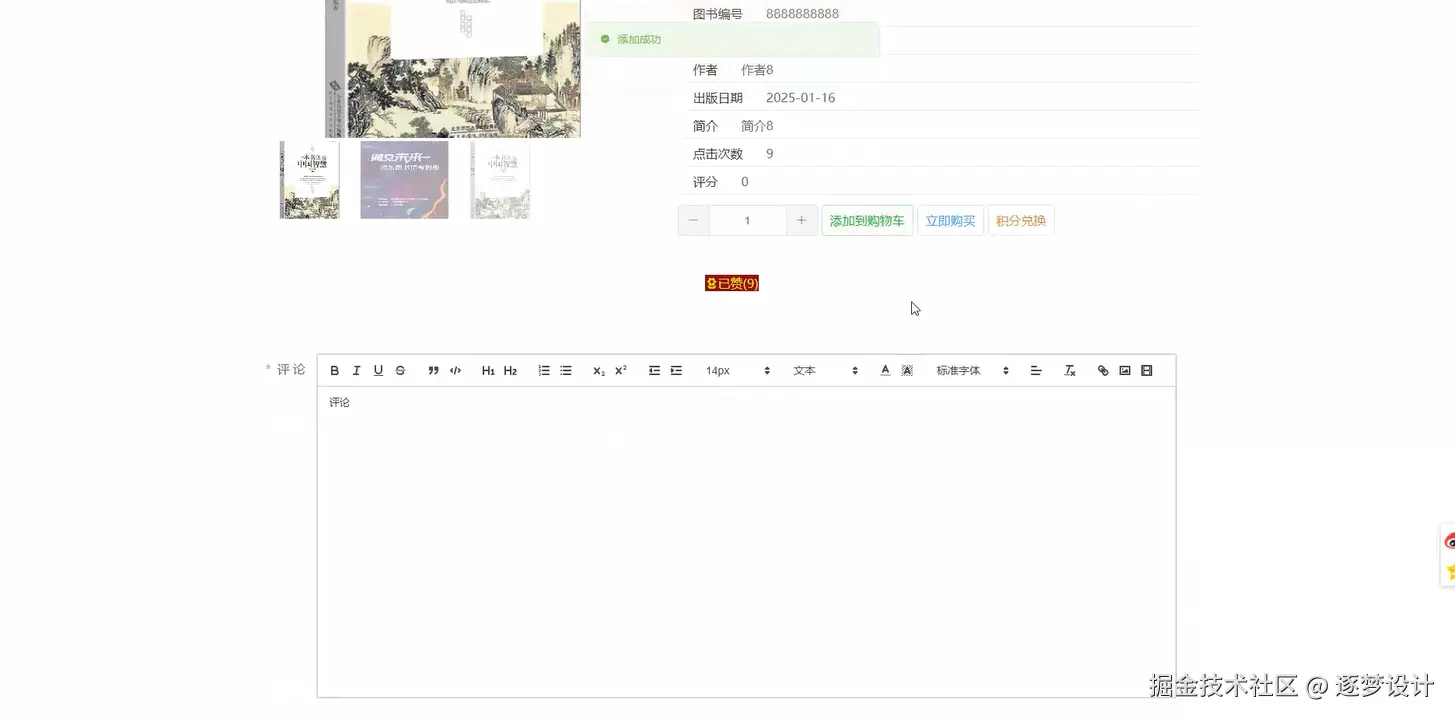
Task: Apply H1 heading style
Action: coord(488,370)
